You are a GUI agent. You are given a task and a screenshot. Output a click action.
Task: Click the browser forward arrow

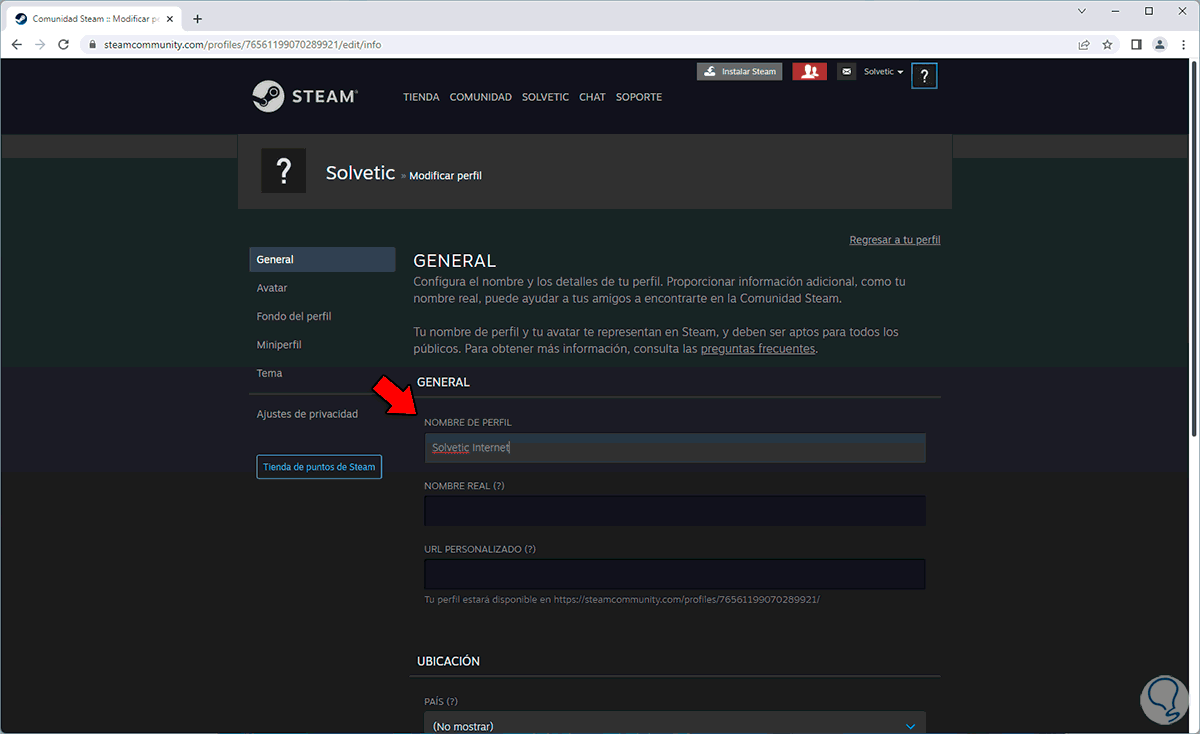tap(41, 45)
